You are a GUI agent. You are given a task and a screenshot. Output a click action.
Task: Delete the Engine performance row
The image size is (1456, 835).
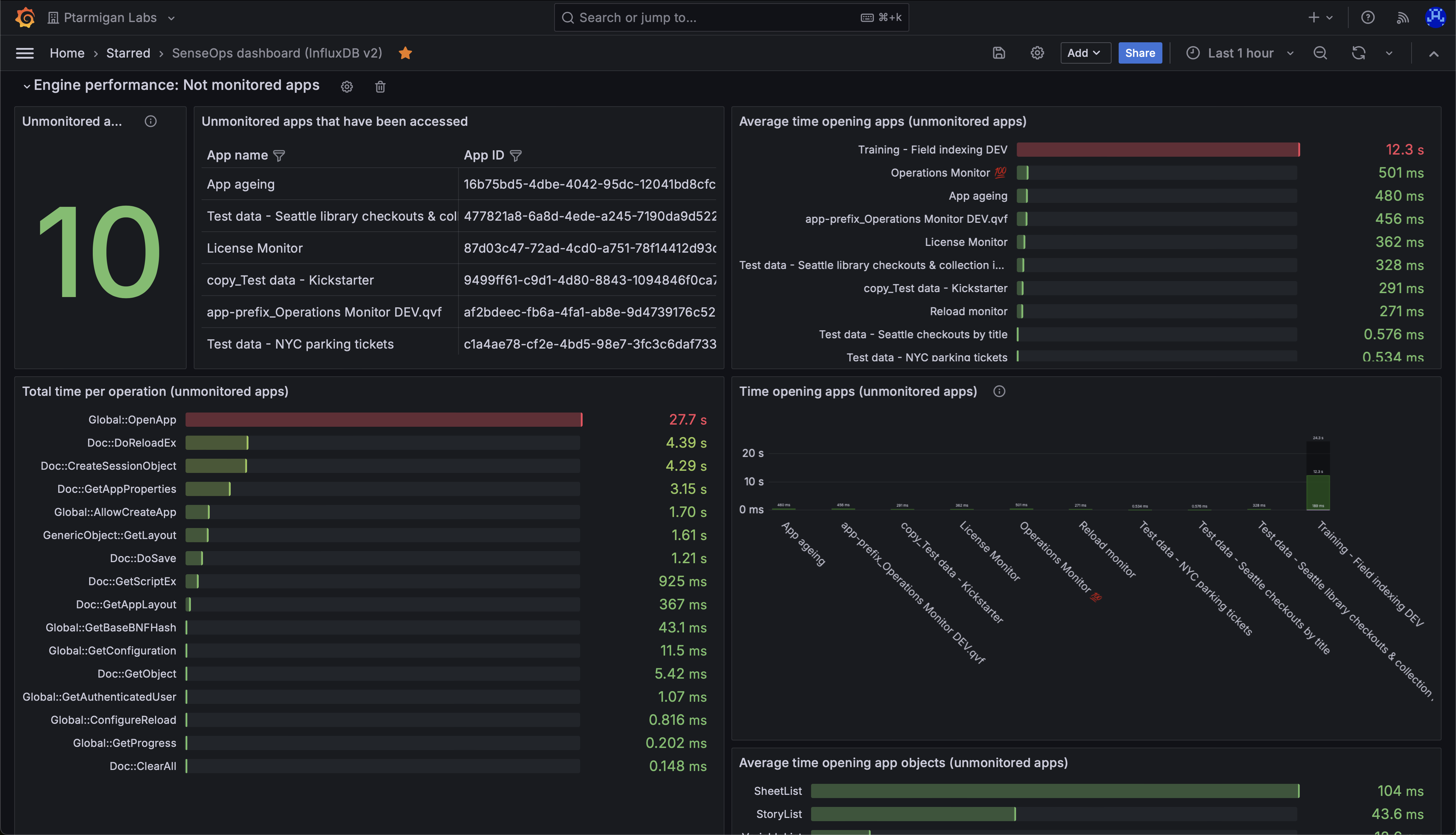380,86
